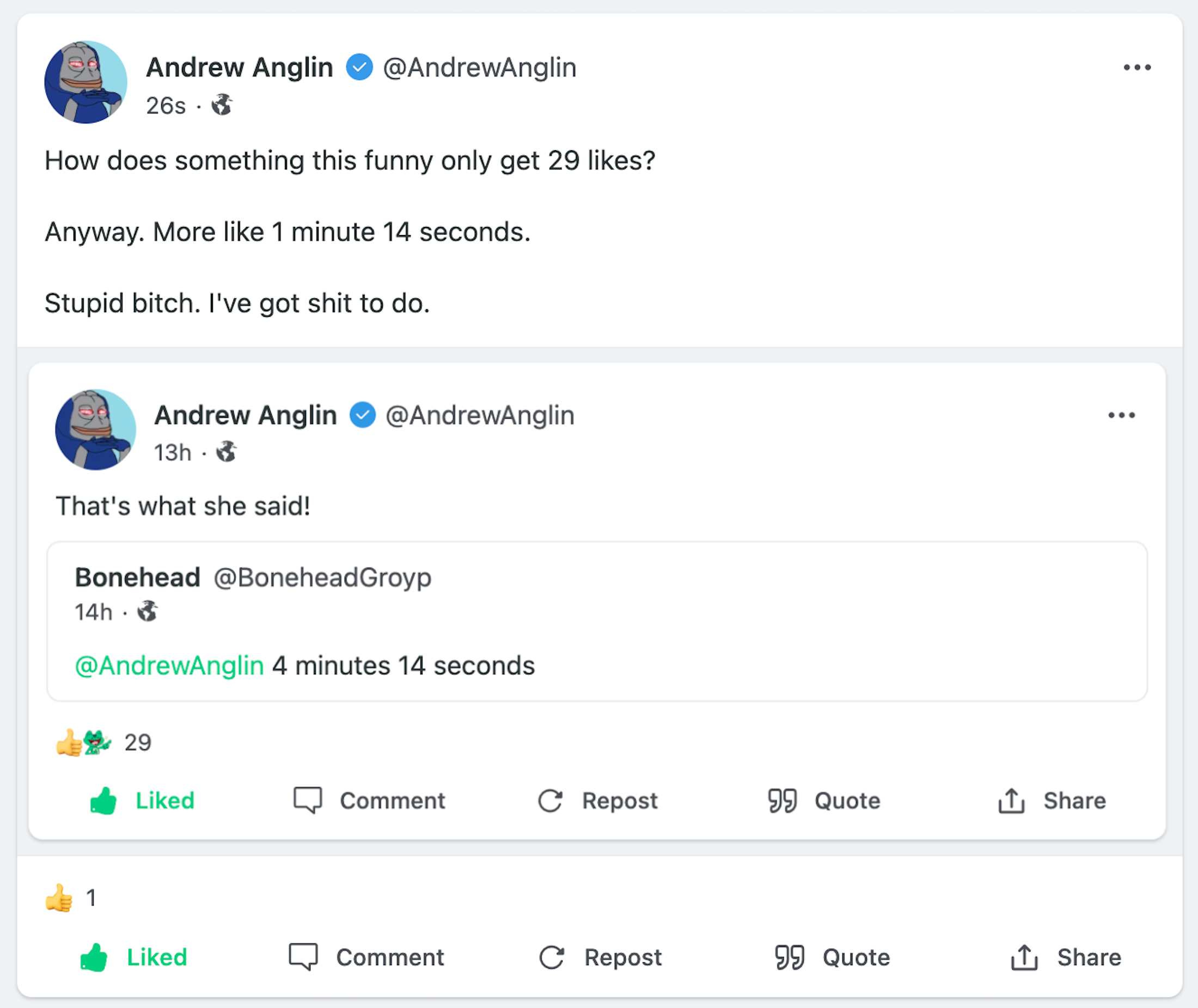Click the avatar on the 13h quoted post

[95, 430]
